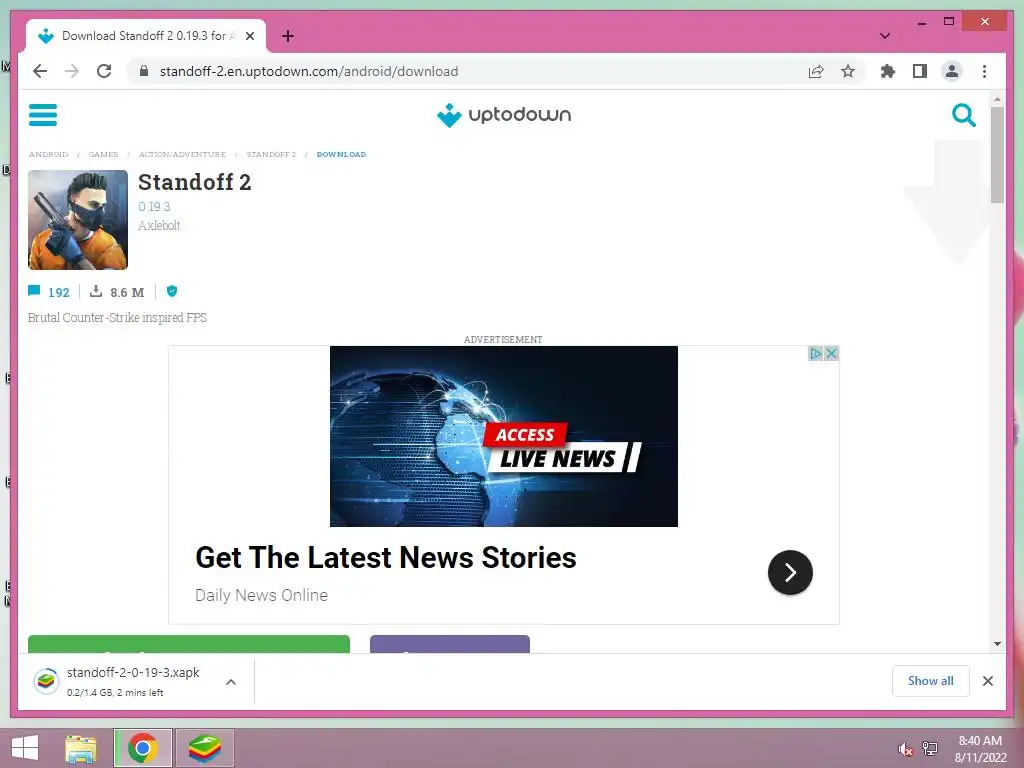Click scrollbar down arrow

click(x=997, y=644)
